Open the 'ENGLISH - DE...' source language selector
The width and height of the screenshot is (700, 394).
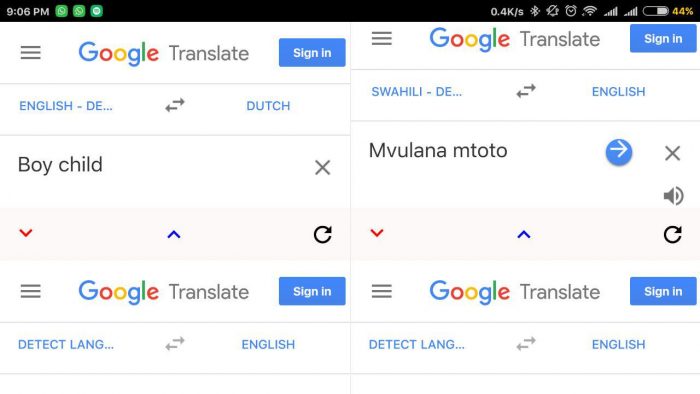(x=66, y=106)
